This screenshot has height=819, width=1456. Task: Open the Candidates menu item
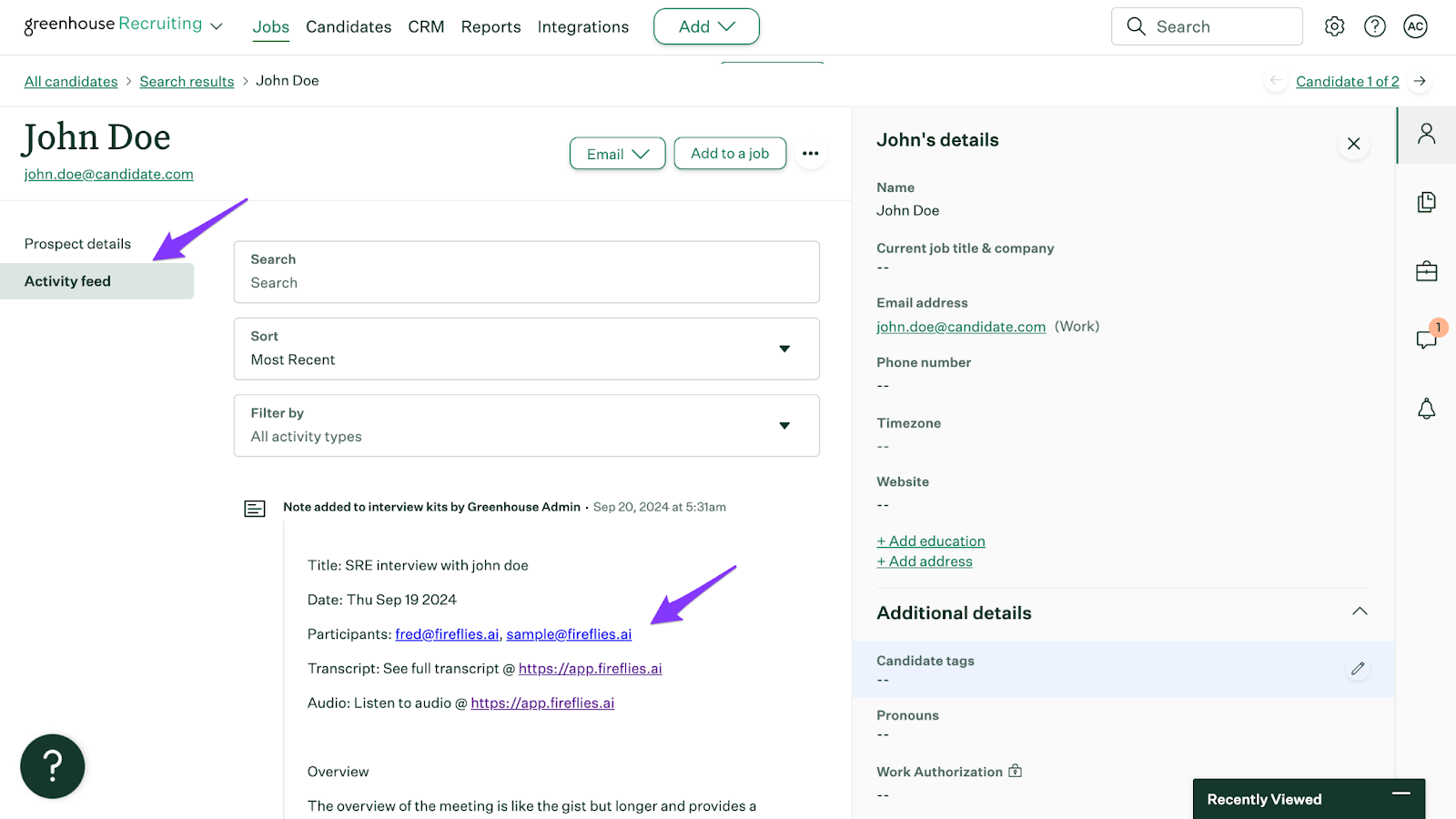(x=349, y=27)
